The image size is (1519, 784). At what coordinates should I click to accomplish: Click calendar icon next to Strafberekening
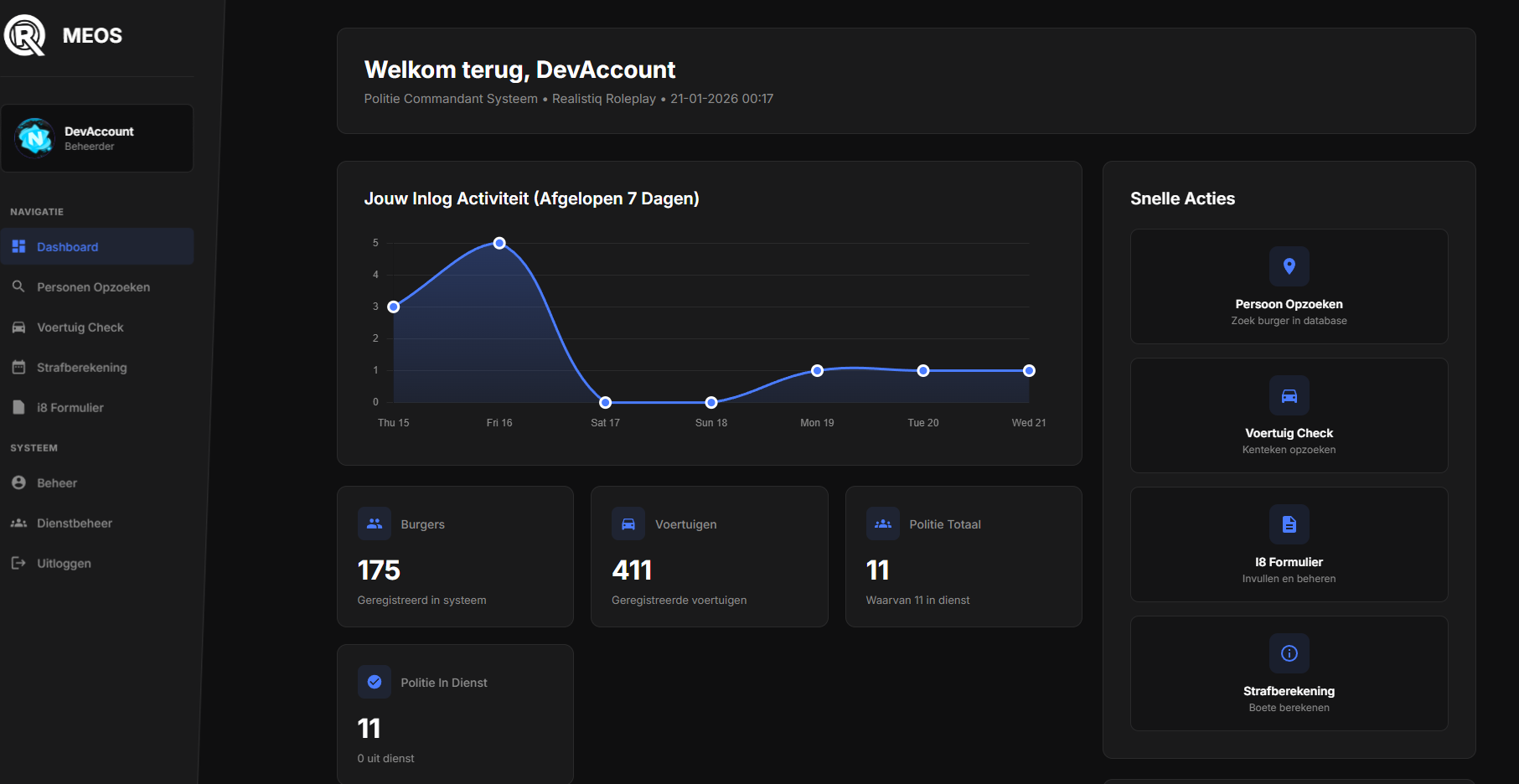coord(18,368)
